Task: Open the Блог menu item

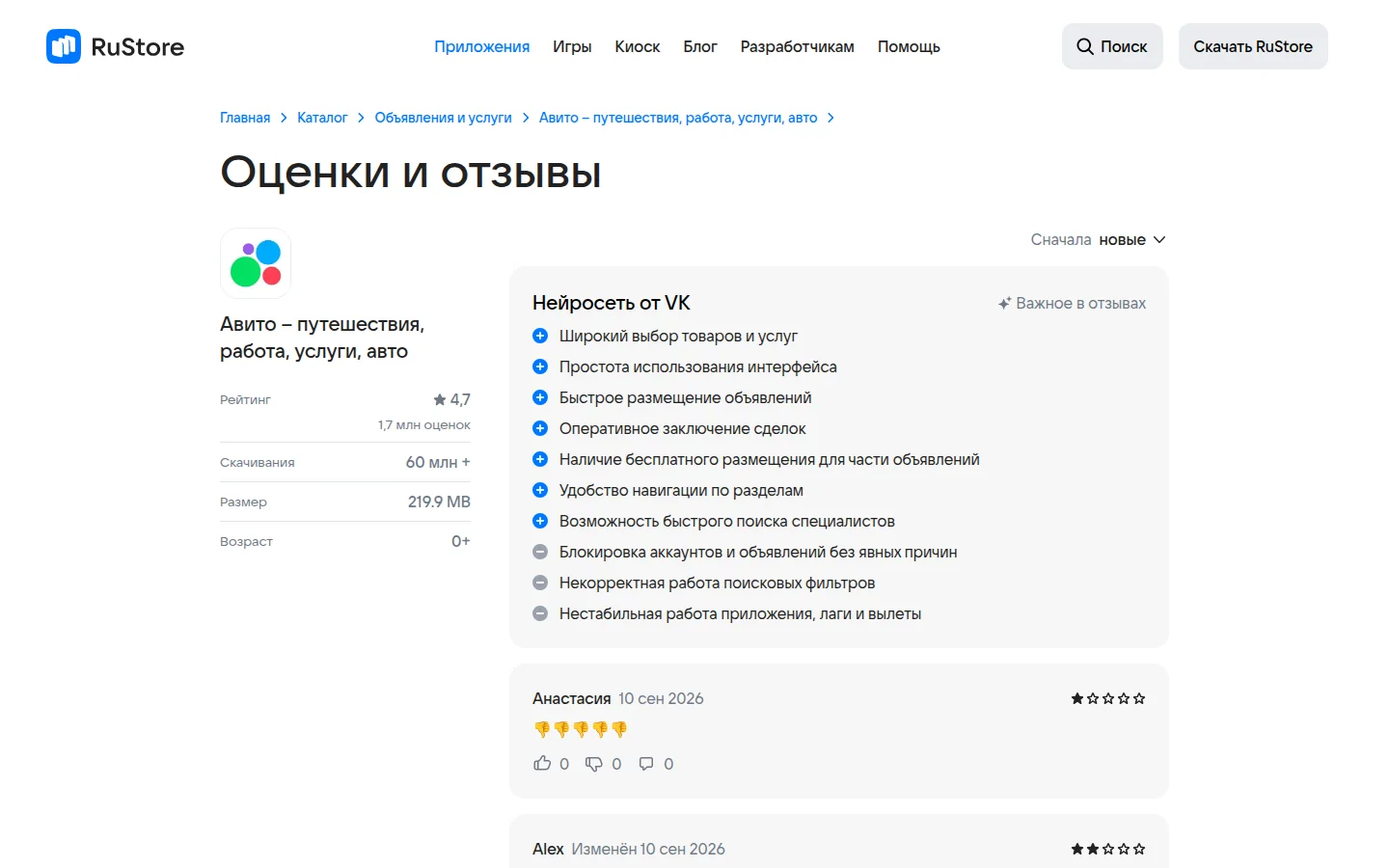Action: pos(700,46)
